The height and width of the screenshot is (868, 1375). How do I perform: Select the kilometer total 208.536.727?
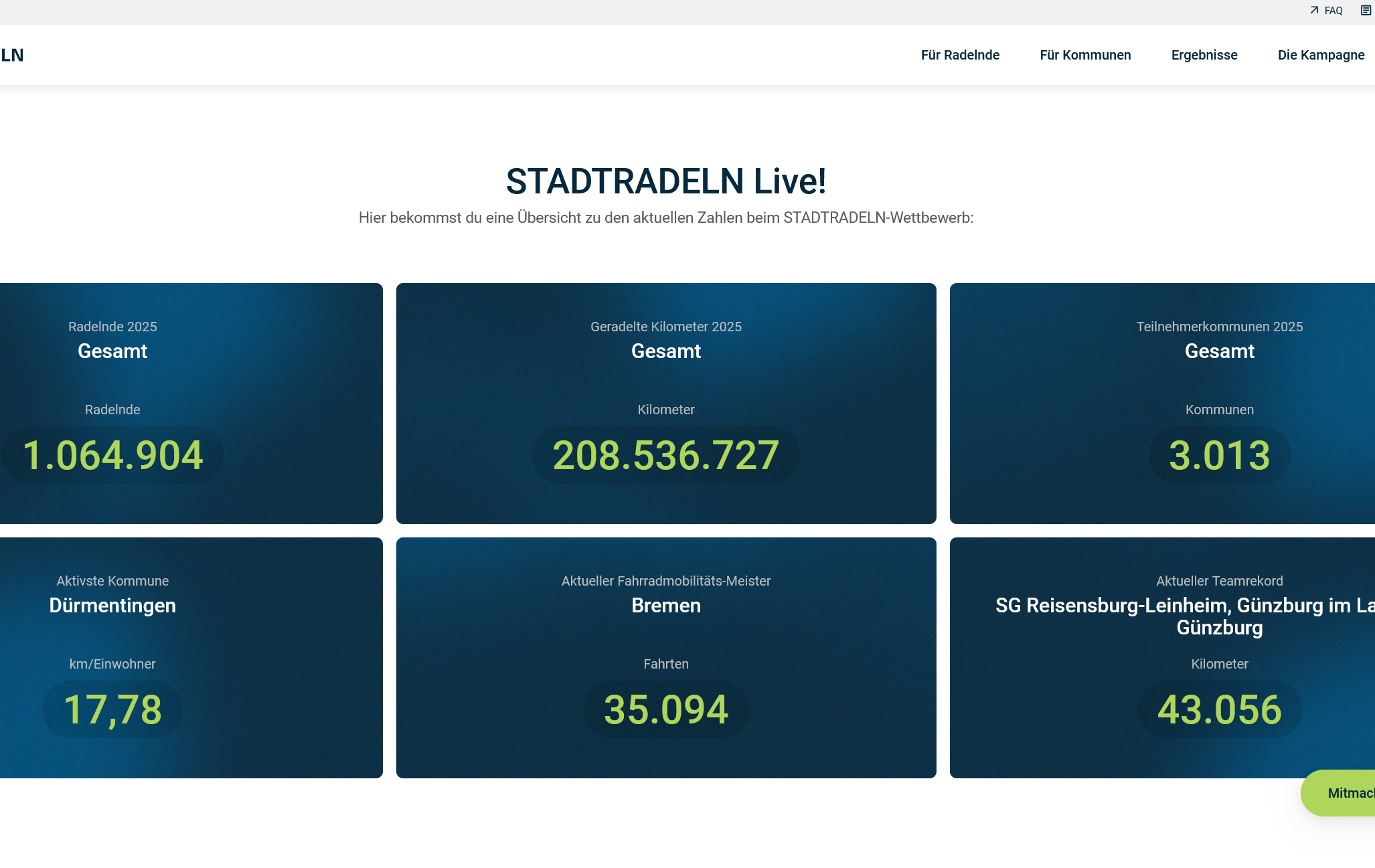point(666,455)
